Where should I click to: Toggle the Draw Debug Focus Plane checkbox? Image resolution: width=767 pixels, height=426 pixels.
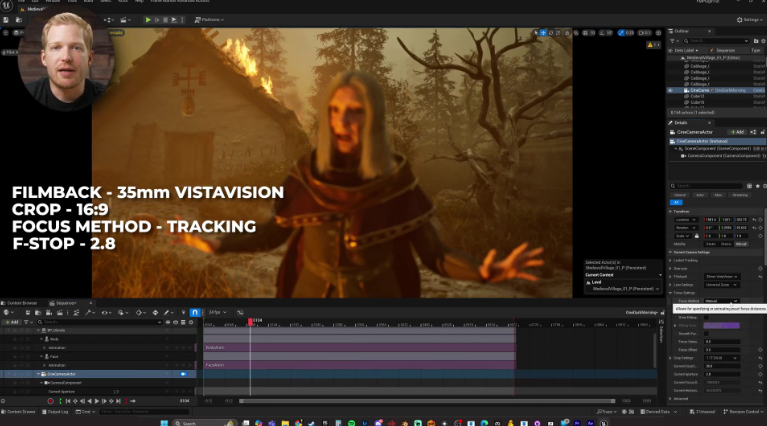[x=706, y=317]
